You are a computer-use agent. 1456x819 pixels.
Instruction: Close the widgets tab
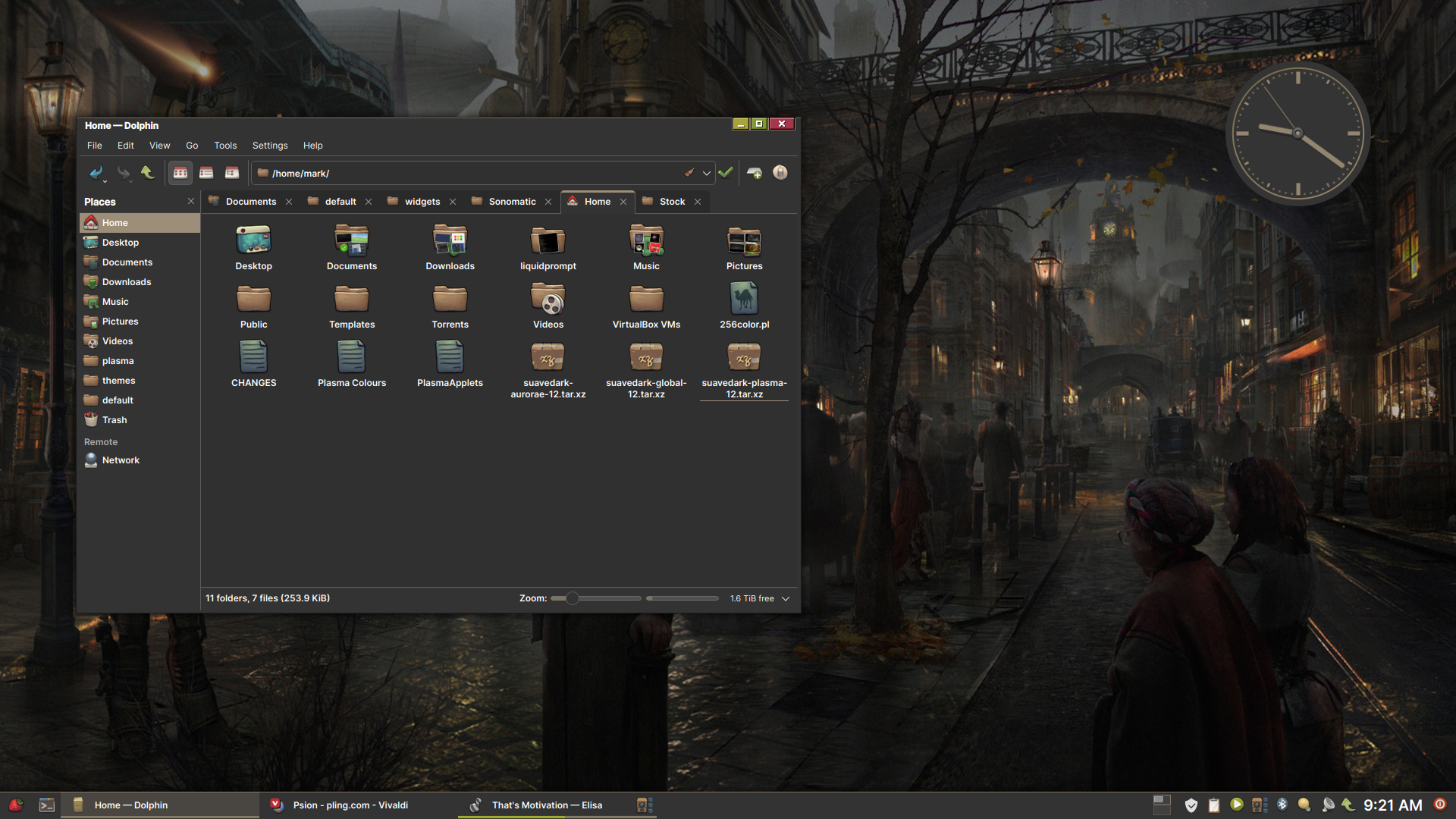click(x=453, y=202)
